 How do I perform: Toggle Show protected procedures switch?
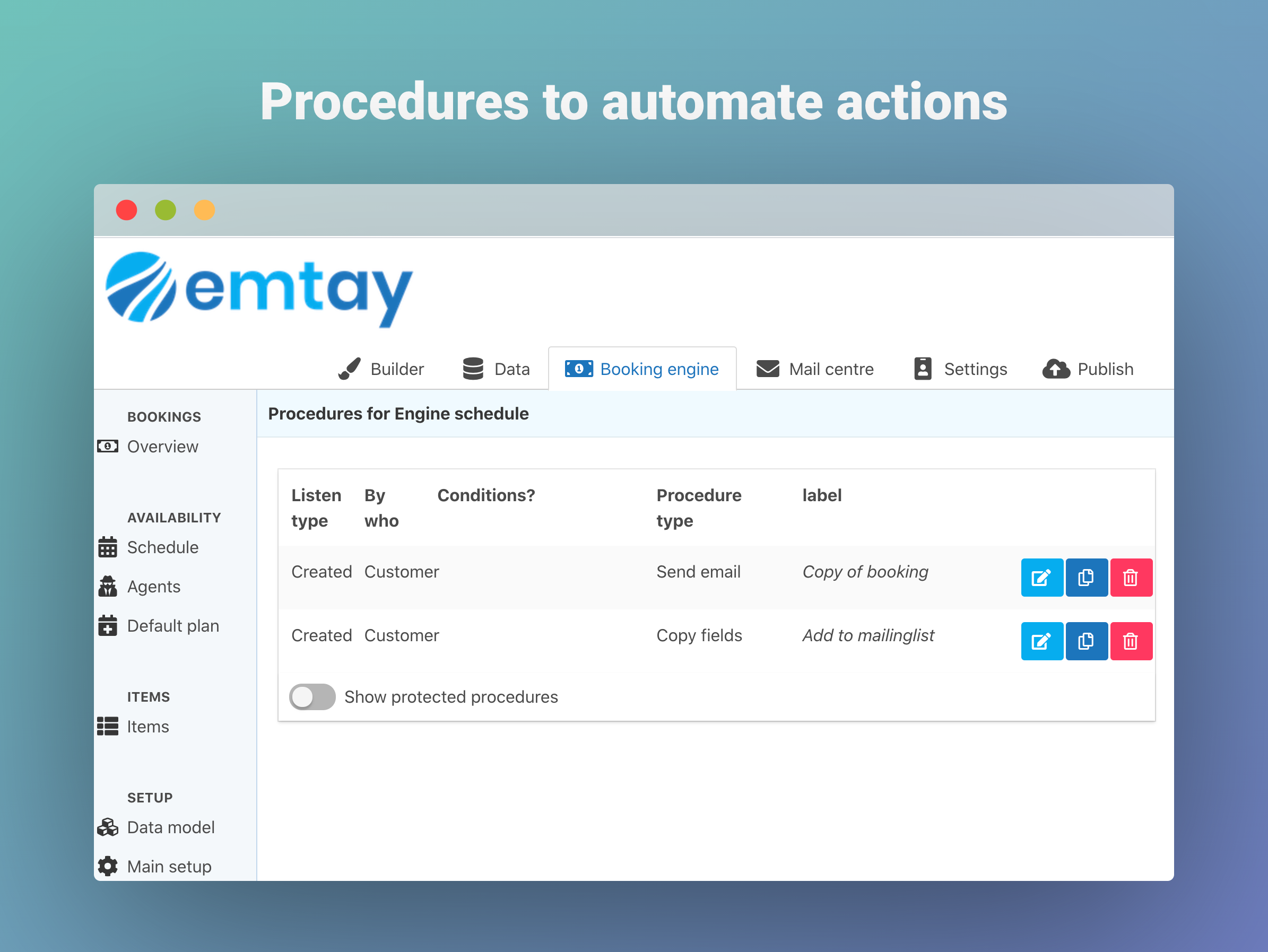[x=312, y=696]
